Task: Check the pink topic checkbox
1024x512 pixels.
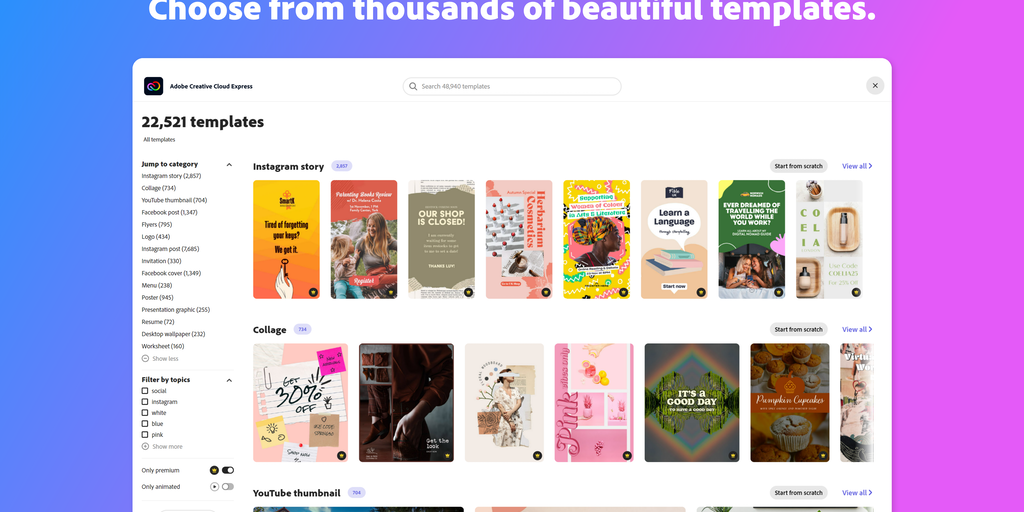Action: point(145,434)
